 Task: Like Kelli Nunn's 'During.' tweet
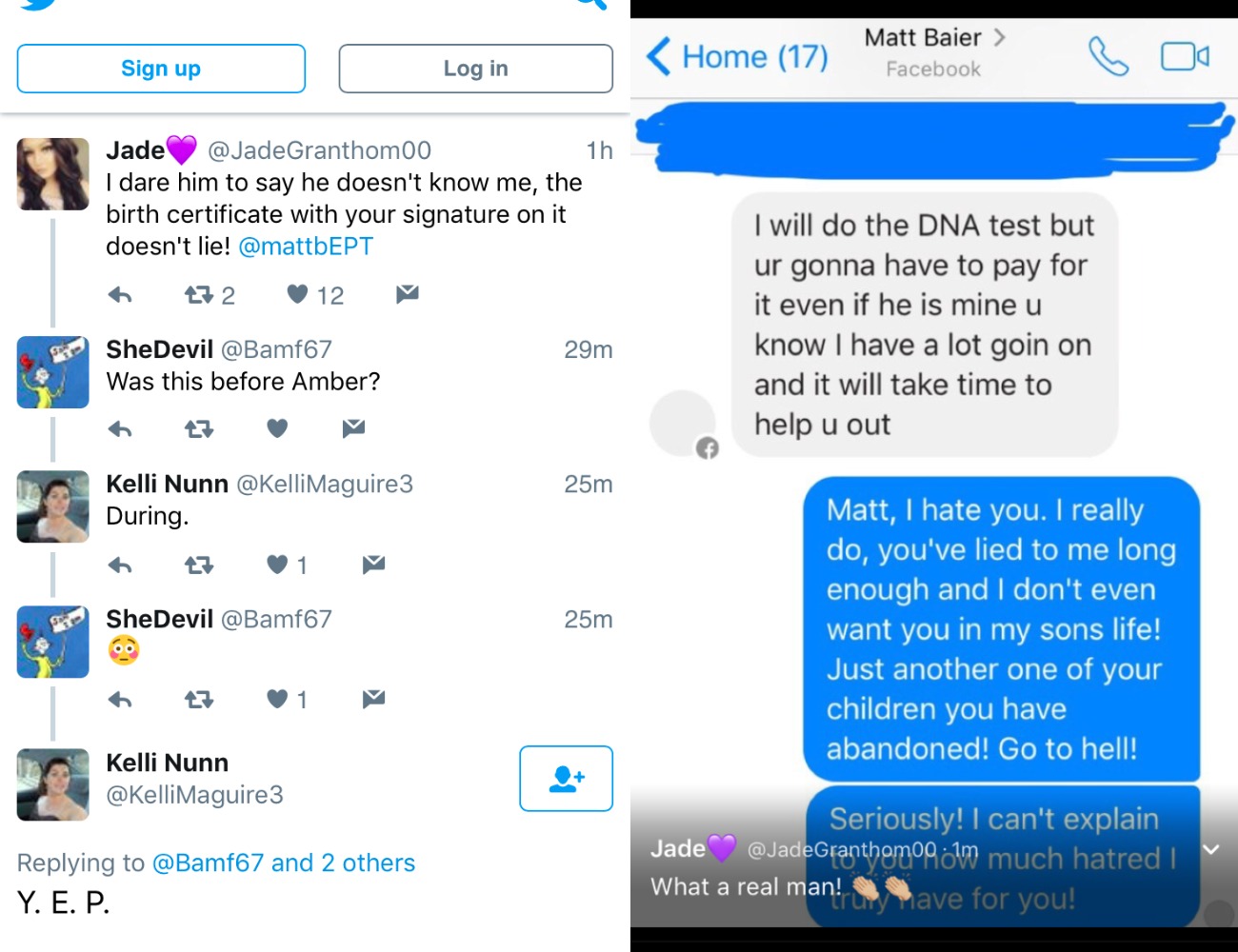pyautogui.click(x=277, y=565)
